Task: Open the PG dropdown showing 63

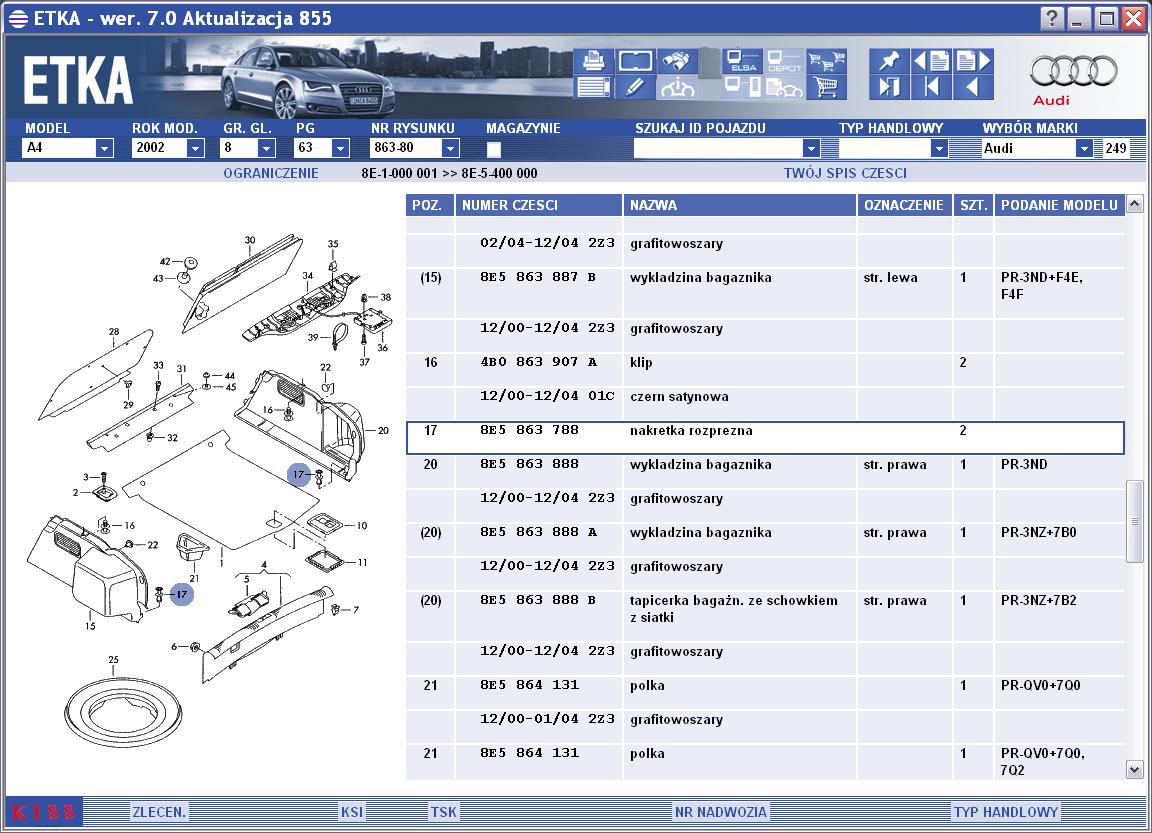Action: tap(339, 148)
